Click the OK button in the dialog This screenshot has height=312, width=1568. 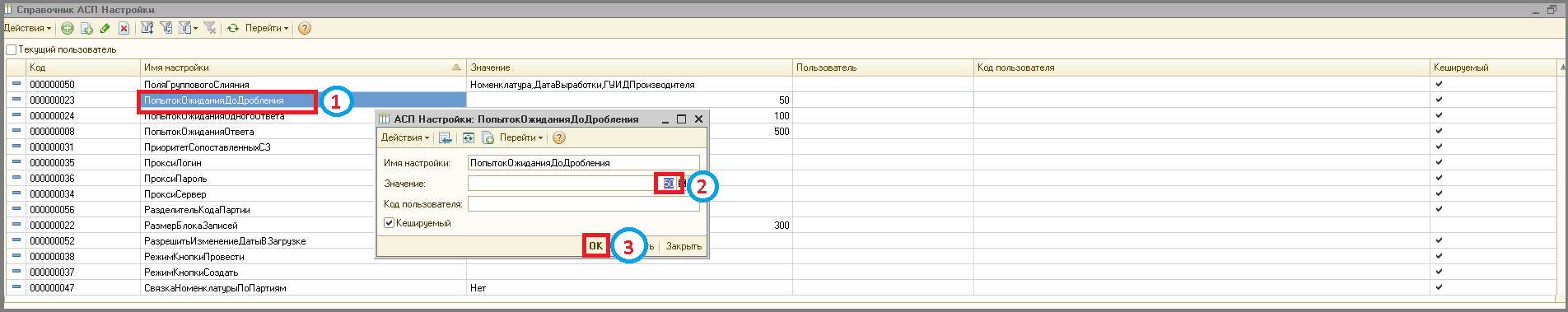pyautogui.click(x=595, y=245)
